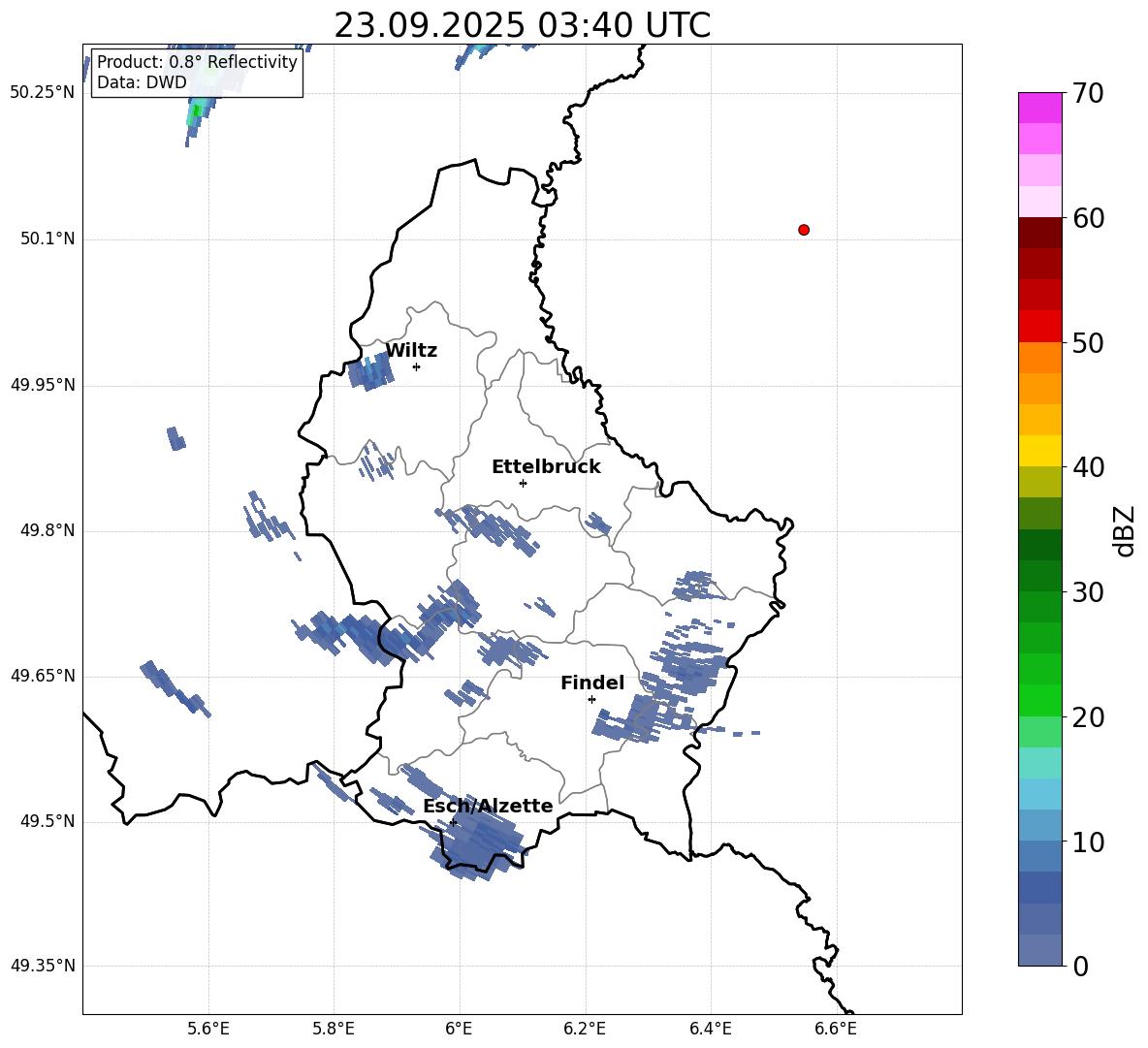Image resolution: width=1148 pixels, height=1048 pixels.
Task: Click the Data: DWD text
Action: [x=142, y=82]
